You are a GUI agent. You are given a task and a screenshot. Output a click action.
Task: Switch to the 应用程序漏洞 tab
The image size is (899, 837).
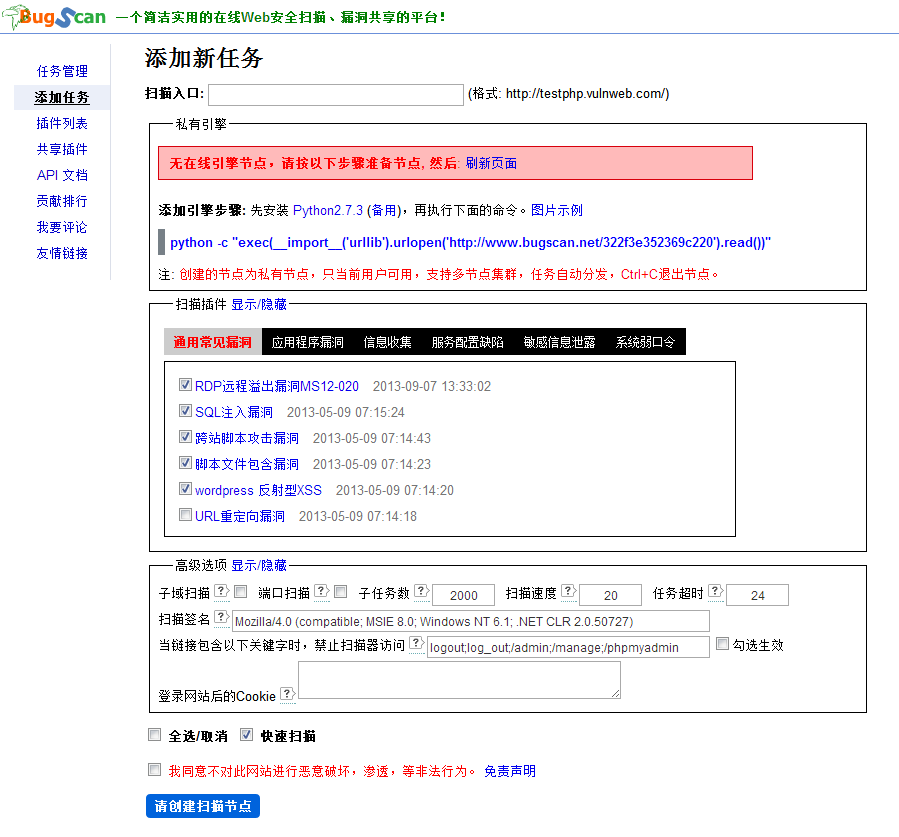pyautogui.click(x=307, y=342)
